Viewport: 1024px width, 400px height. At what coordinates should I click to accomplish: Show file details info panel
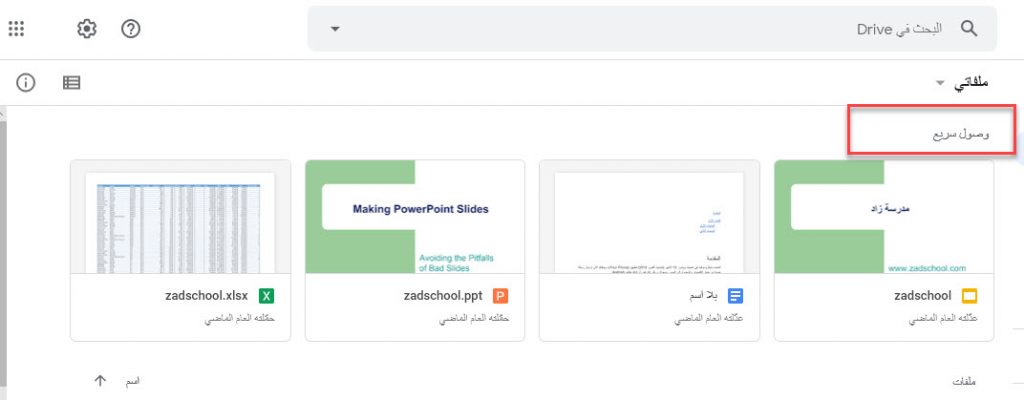tap(25, 82)
